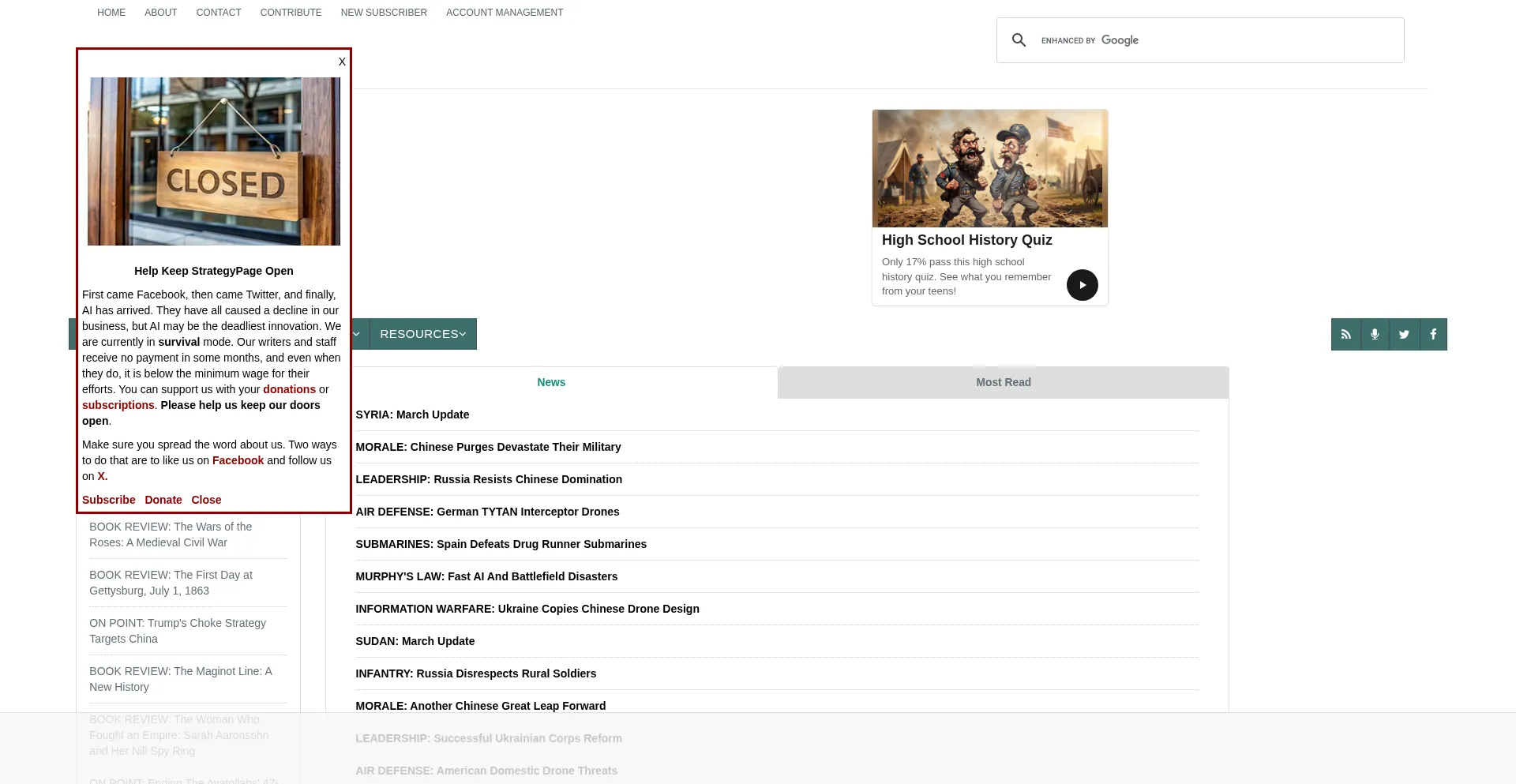Open the Facebook link in popup text
This screenshot has width=1516, height=784.
pyautogui.click(x=238, y=460)
